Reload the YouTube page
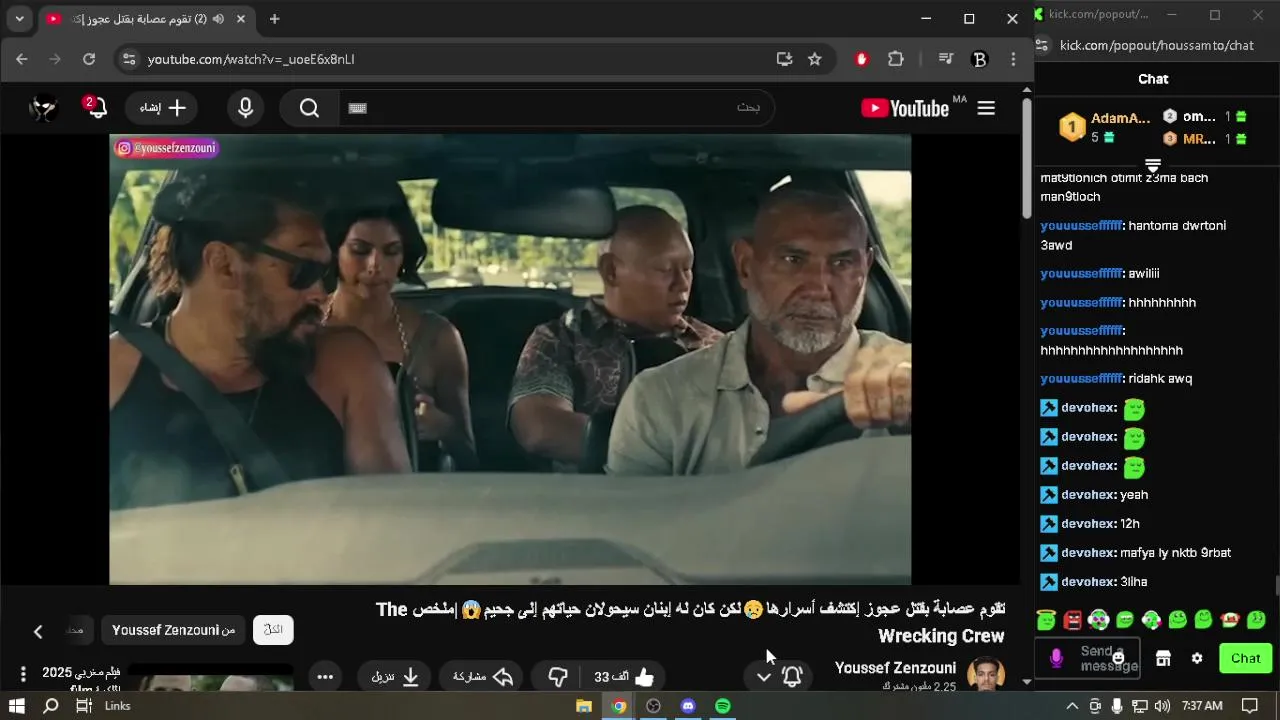The height and width of the screenshot is (720, 1280). pyautogui.click(x=89, y=59)
